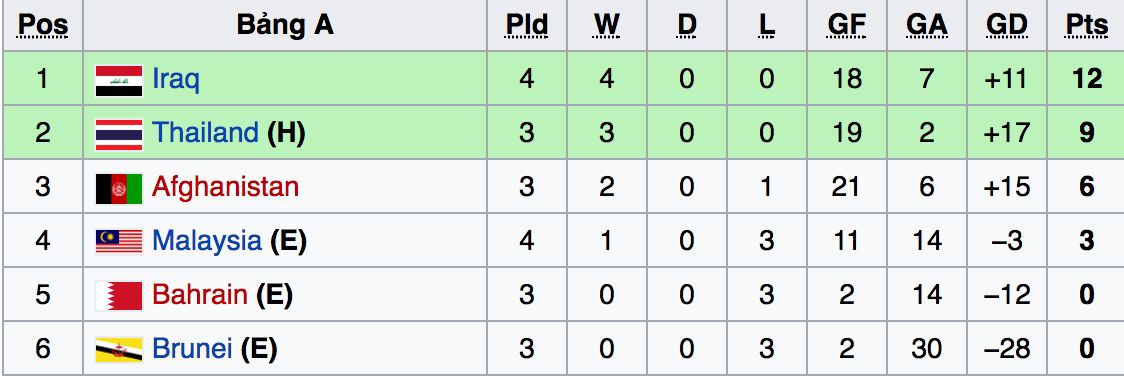Select Iraq's 12 points cell
Screen dimensions: 1124x384
click(x=1086, y=79)
